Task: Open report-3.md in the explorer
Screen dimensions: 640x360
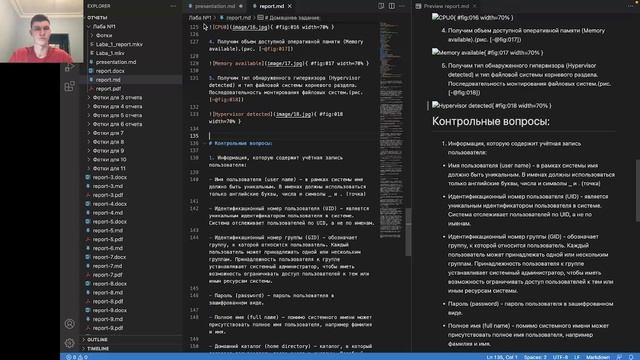Action: 107,186
